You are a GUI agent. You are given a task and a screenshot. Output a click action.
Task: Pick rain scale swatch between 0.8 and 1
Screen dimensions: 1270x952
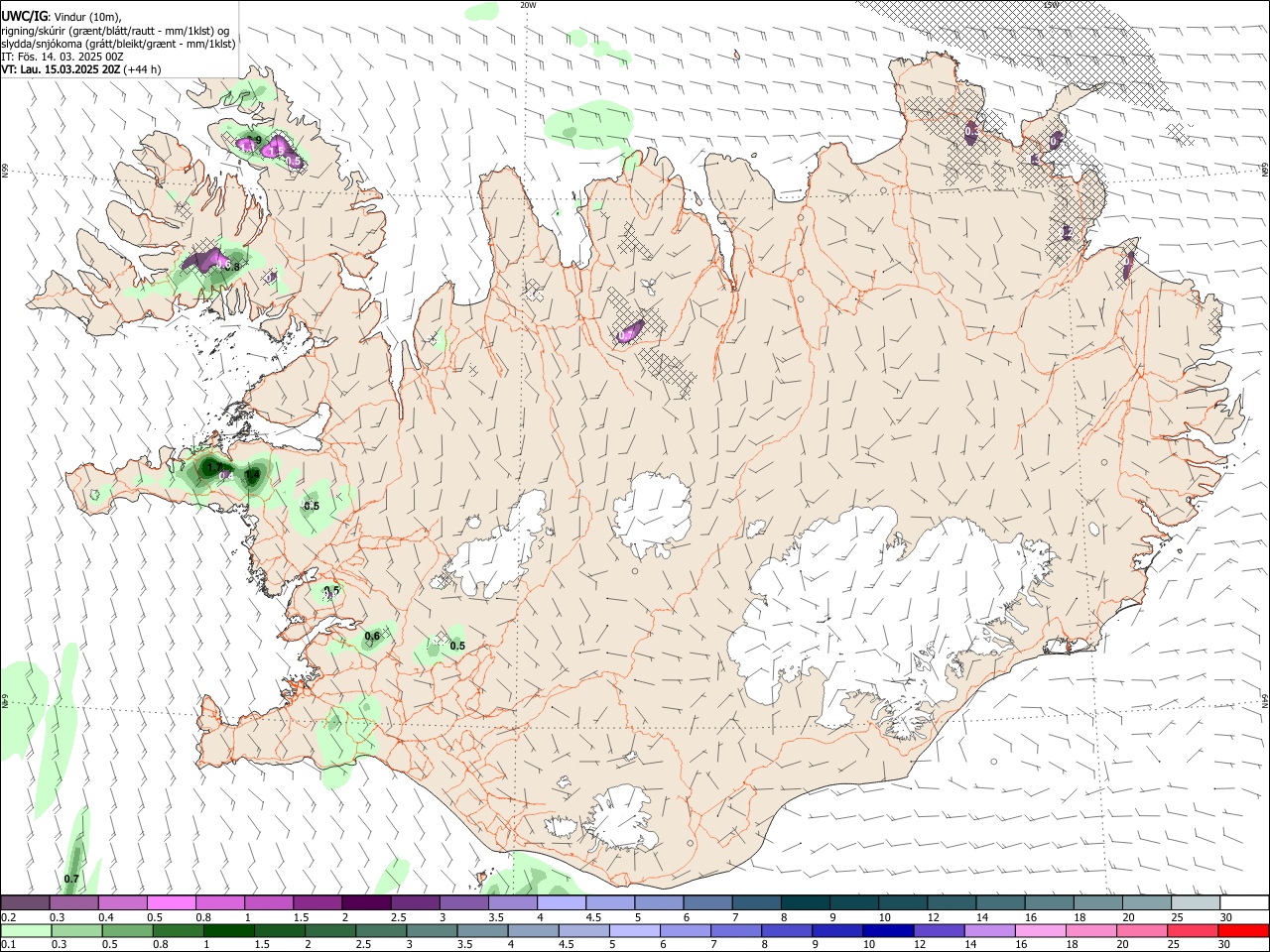click(178, 931)
